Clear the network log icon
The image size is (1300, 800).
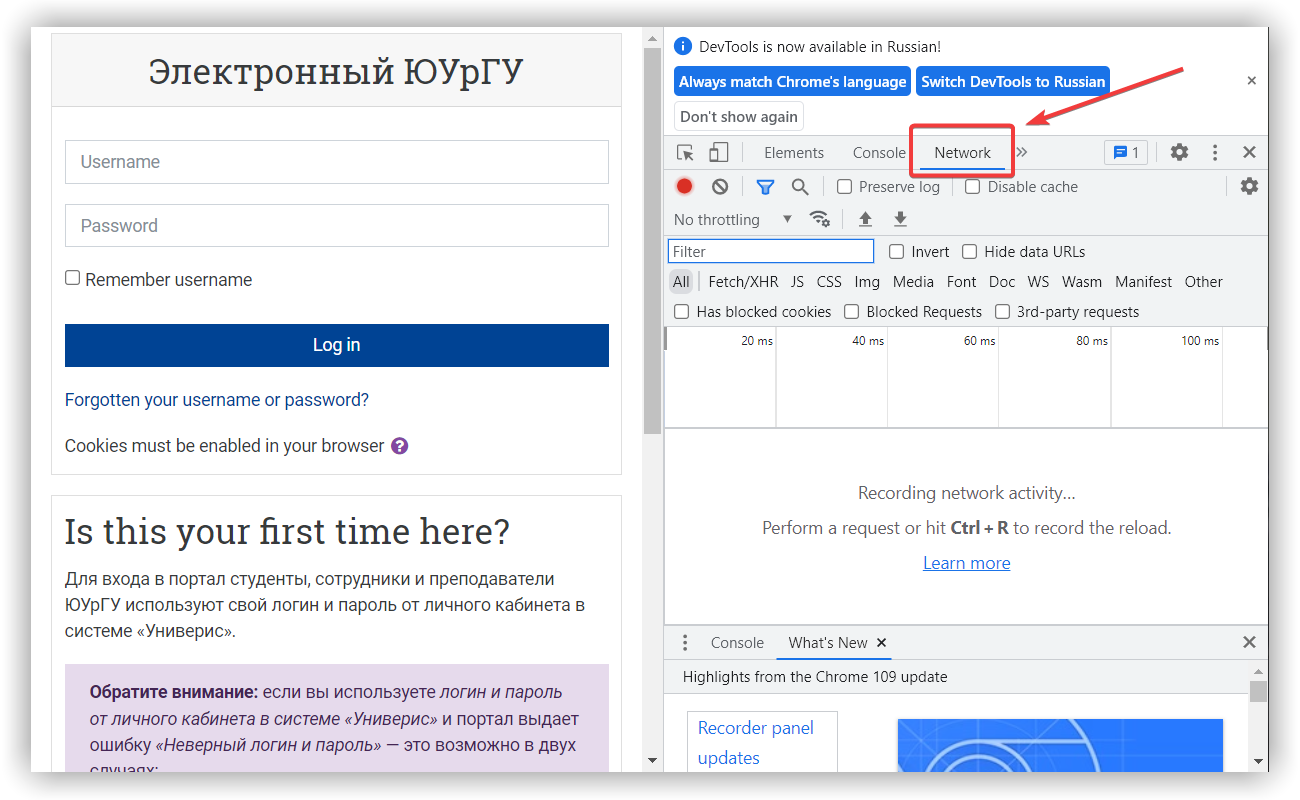[720, 186]
